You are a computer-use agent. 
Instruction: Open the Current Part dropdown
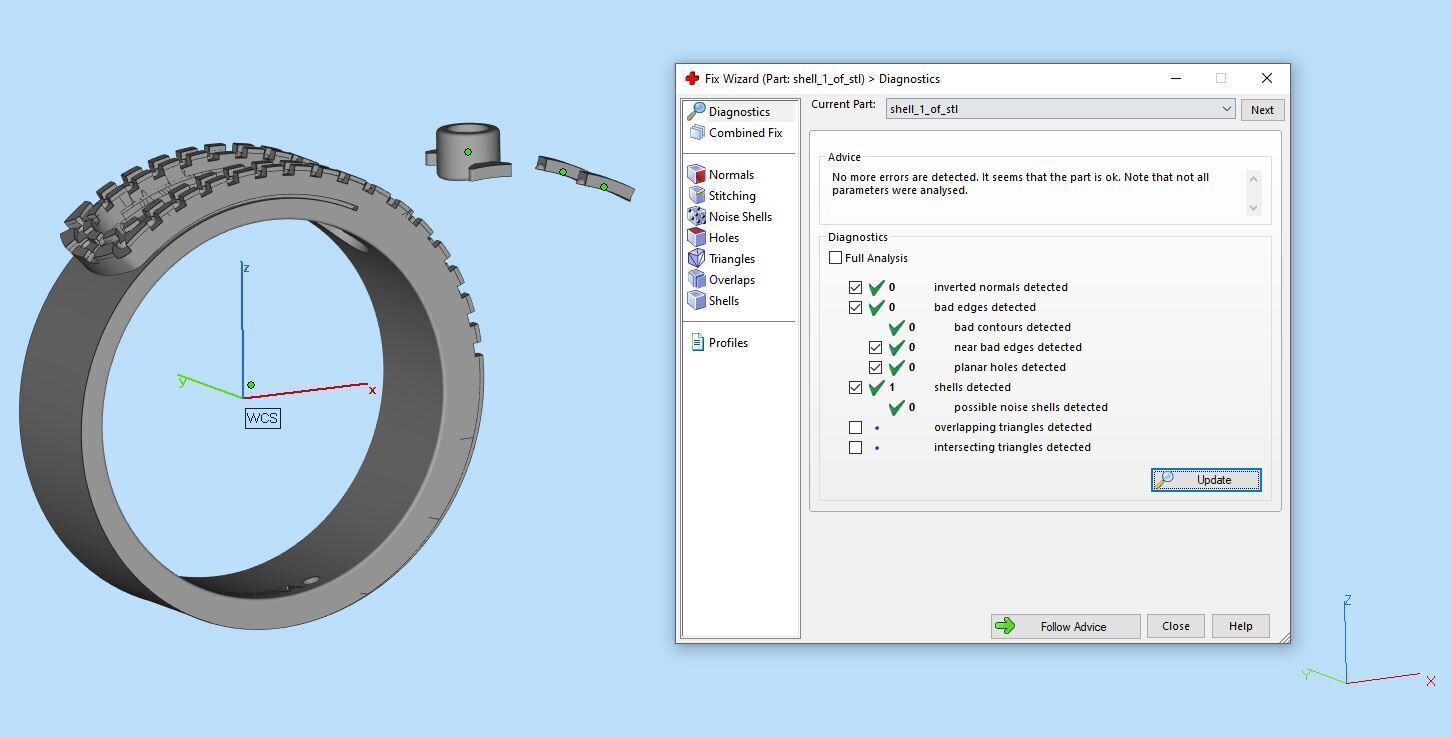[x=1060, y=109]
